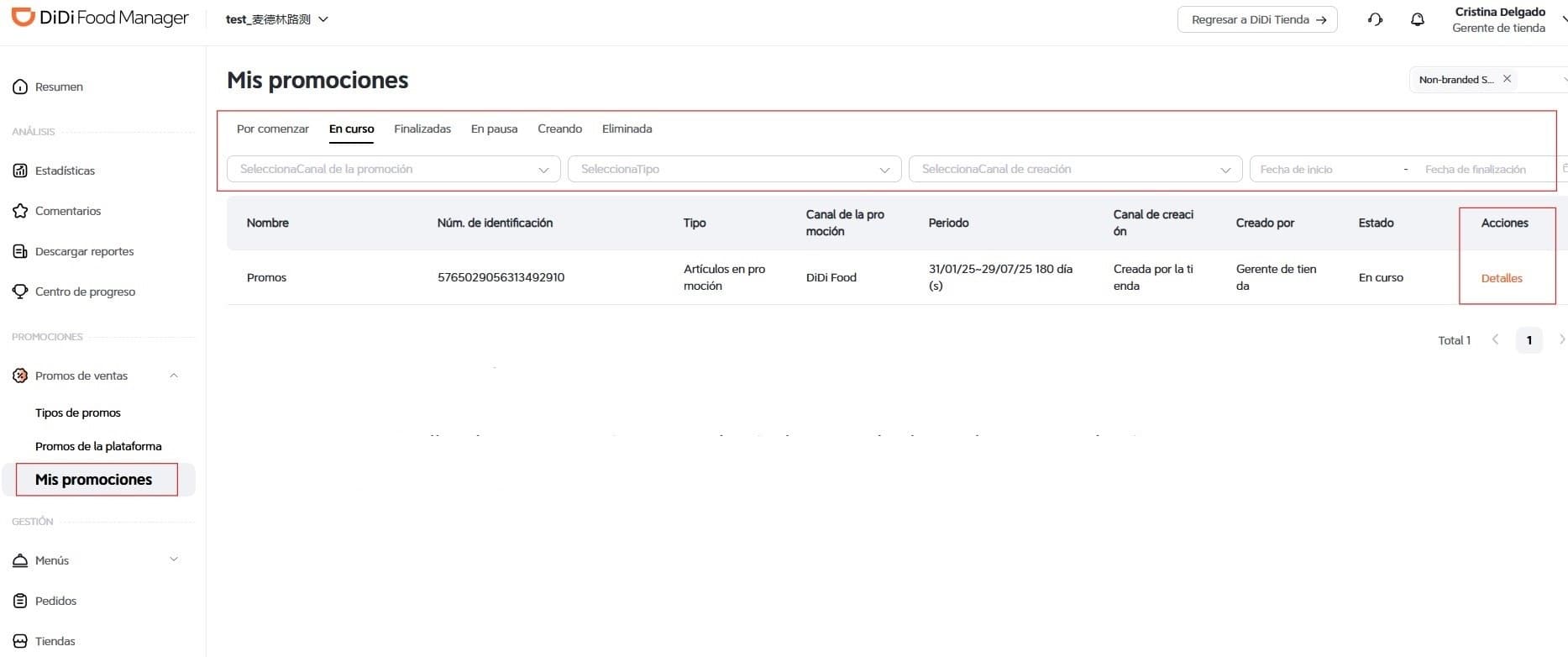Remove the Non-branded store filter tag

(1507, 79)
